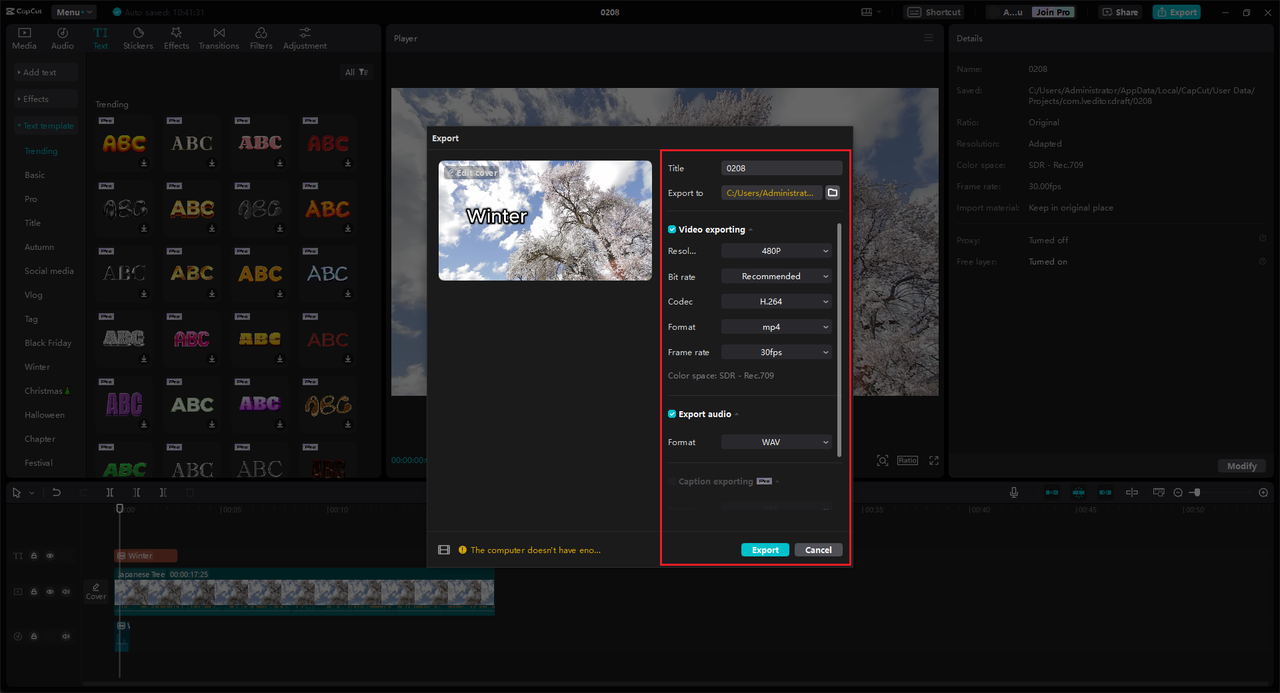Open the player hamburger menu
Screen dimensions: 1280x693
(928, 38)
